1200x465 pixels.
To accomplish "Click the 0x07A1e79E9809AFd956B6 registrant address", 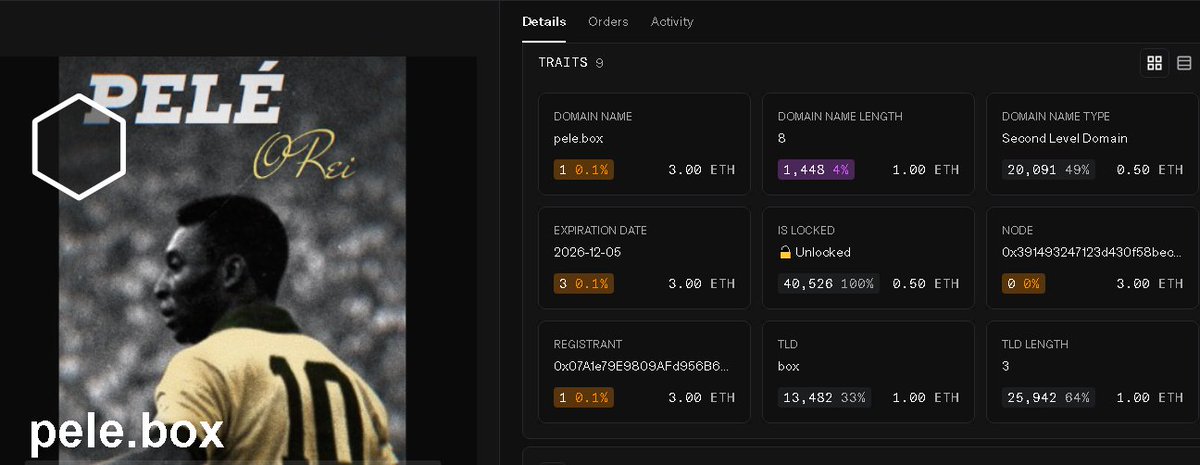I will point(641,367).
